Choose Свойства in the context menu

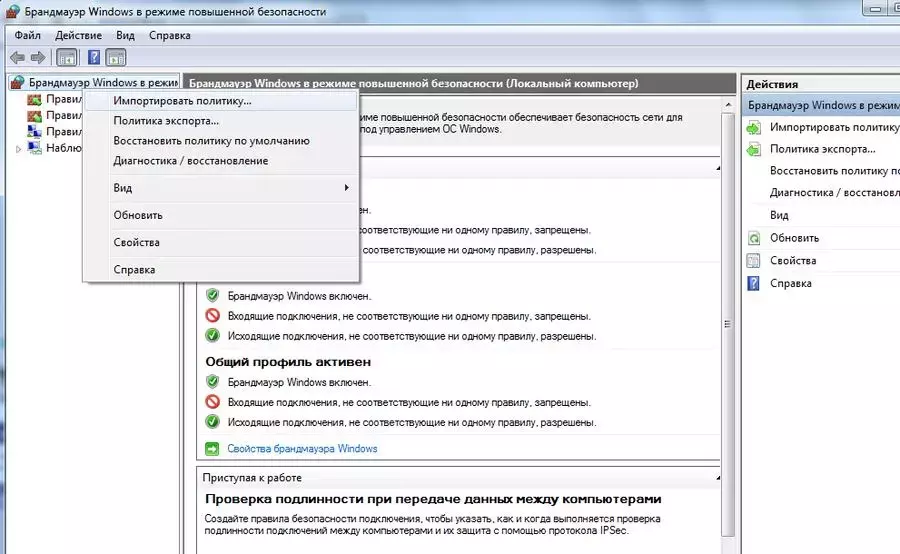tap(221, 242)
